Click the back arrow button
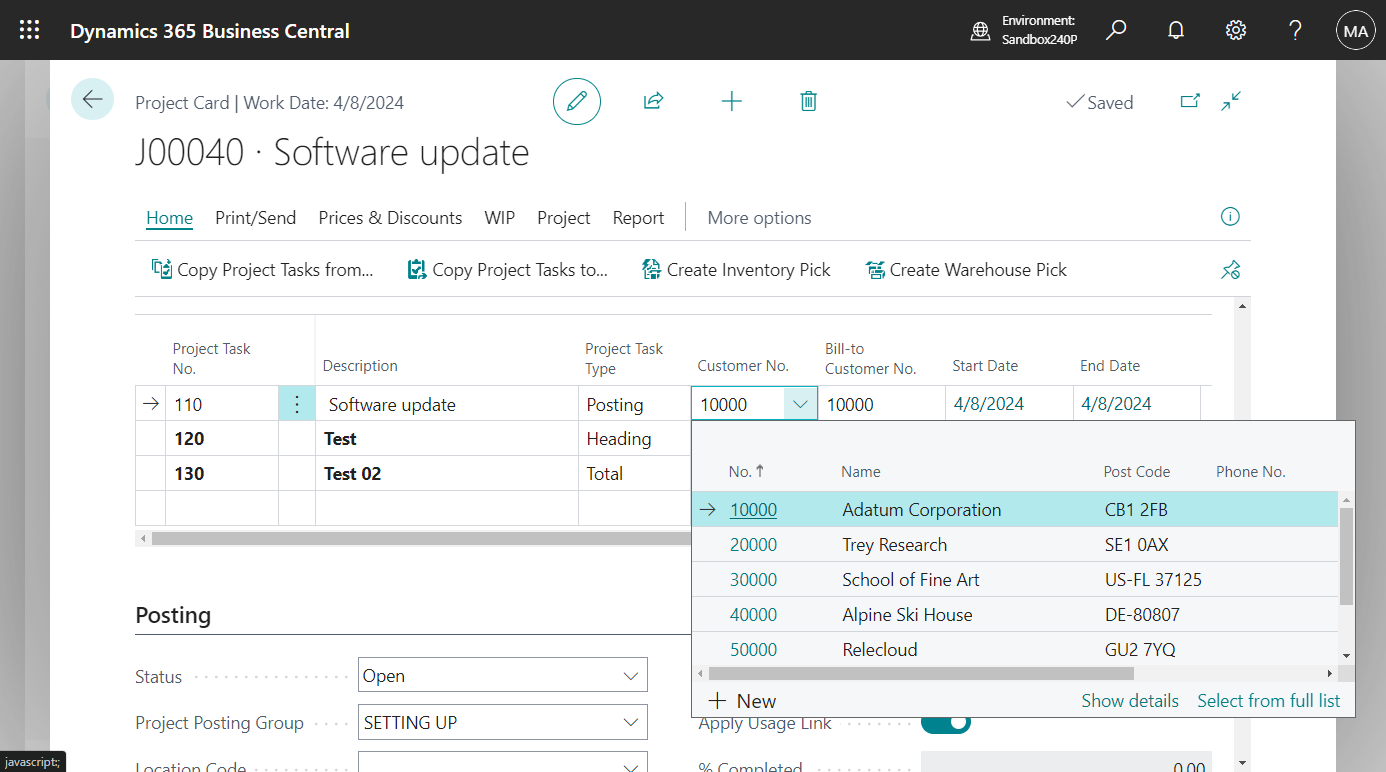 (93, 99)
